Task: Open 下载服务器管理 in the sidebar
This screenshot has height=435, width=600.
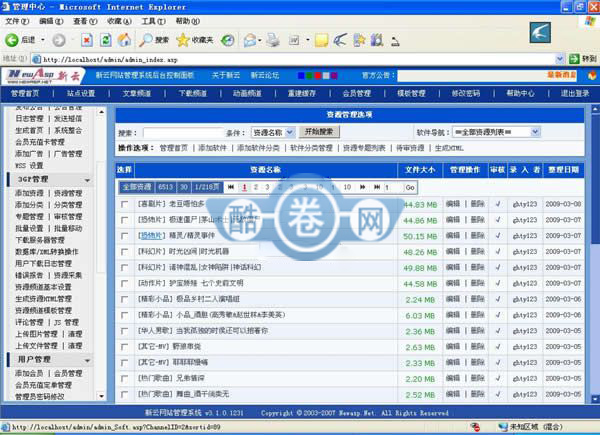Action: (x=40, y=240)
